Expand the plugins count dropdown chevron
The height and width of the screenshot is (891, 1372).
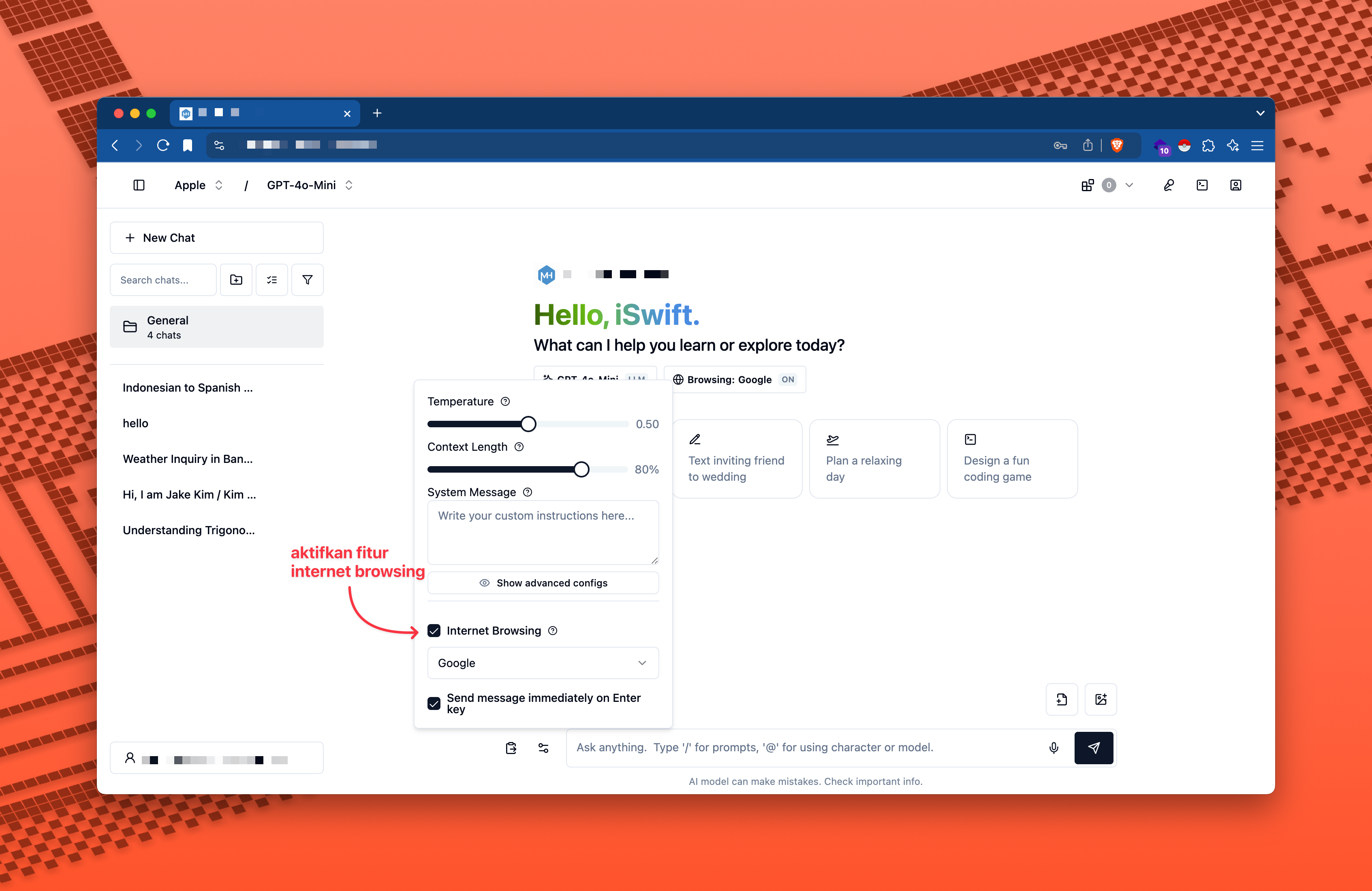1129,185
